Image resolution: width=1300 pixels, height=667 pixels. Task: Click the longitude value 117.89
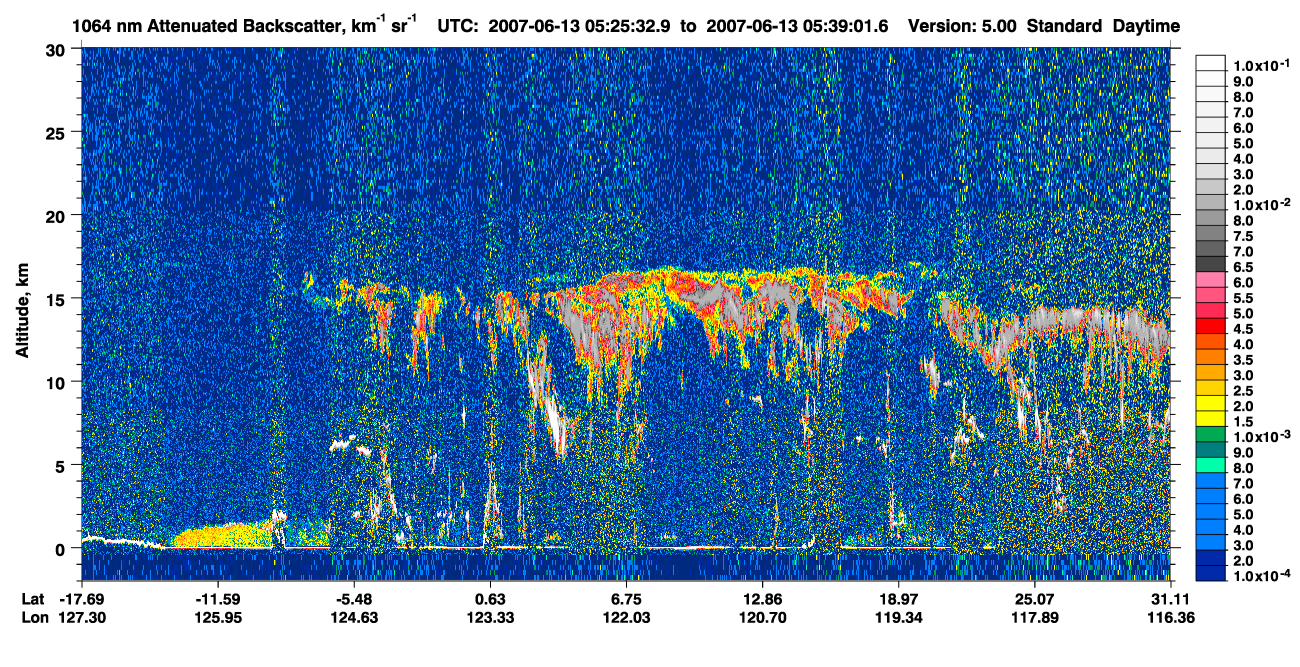tap(1034, 618)
